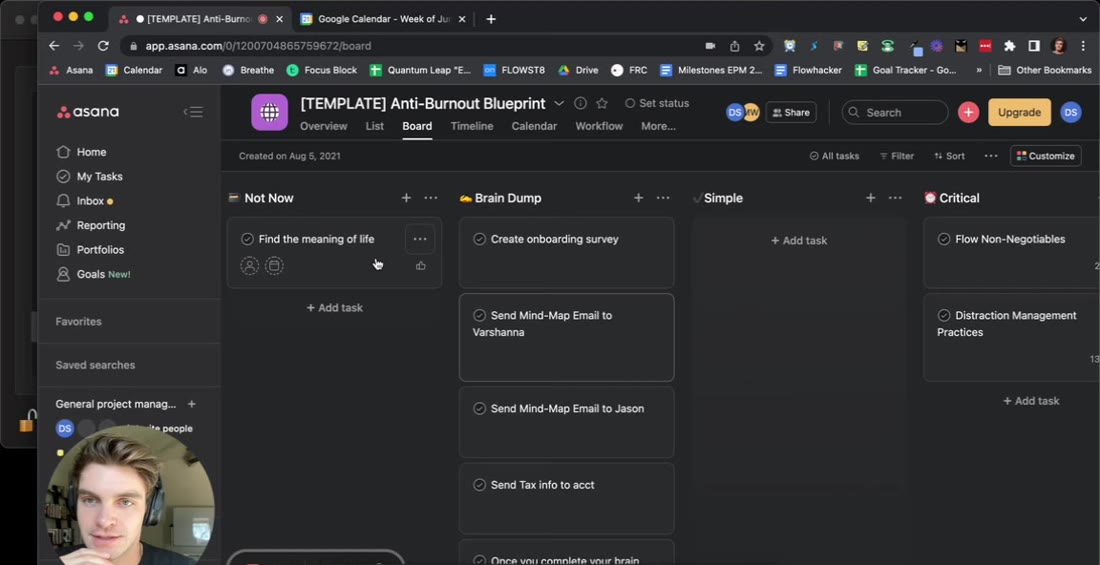
Task: Click Add task under Not Now
Action: (x=335, y=308)
